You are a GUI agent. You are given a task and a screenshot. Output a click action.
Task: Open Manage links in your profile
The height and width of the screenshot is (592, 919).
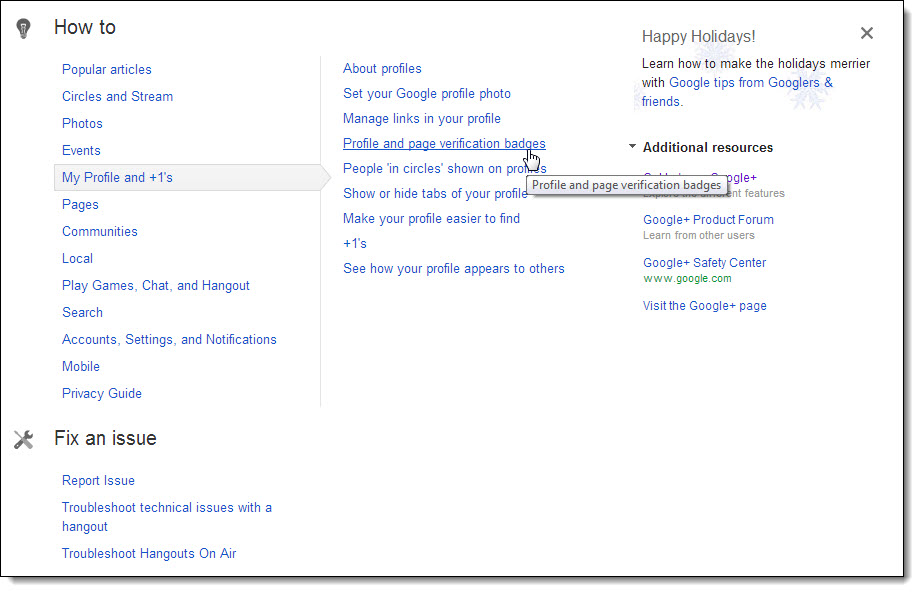(x=422, y=118)
